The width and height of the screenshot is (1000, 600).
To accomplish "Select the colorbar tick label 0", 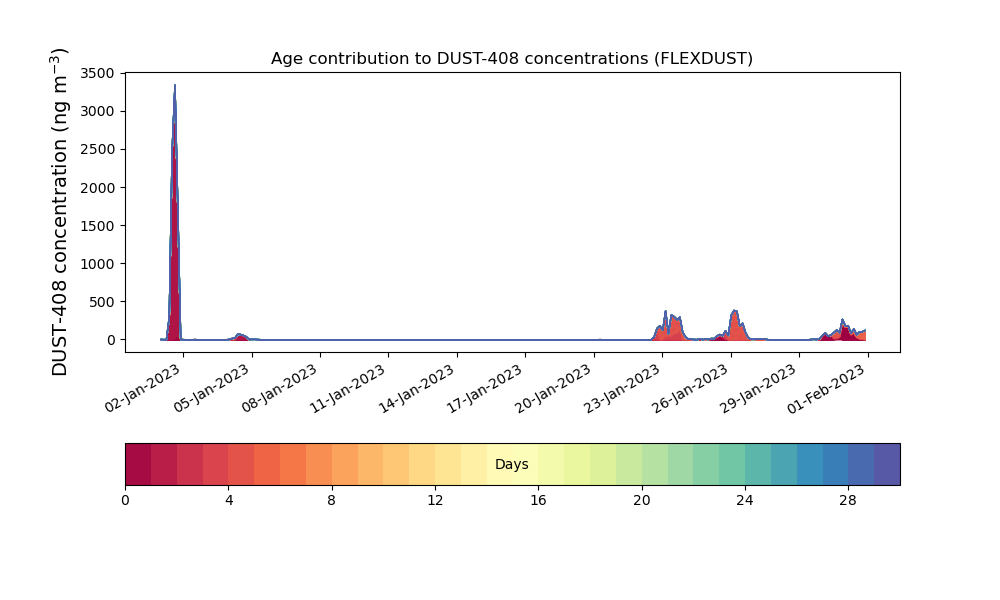I will click(125, 501).
